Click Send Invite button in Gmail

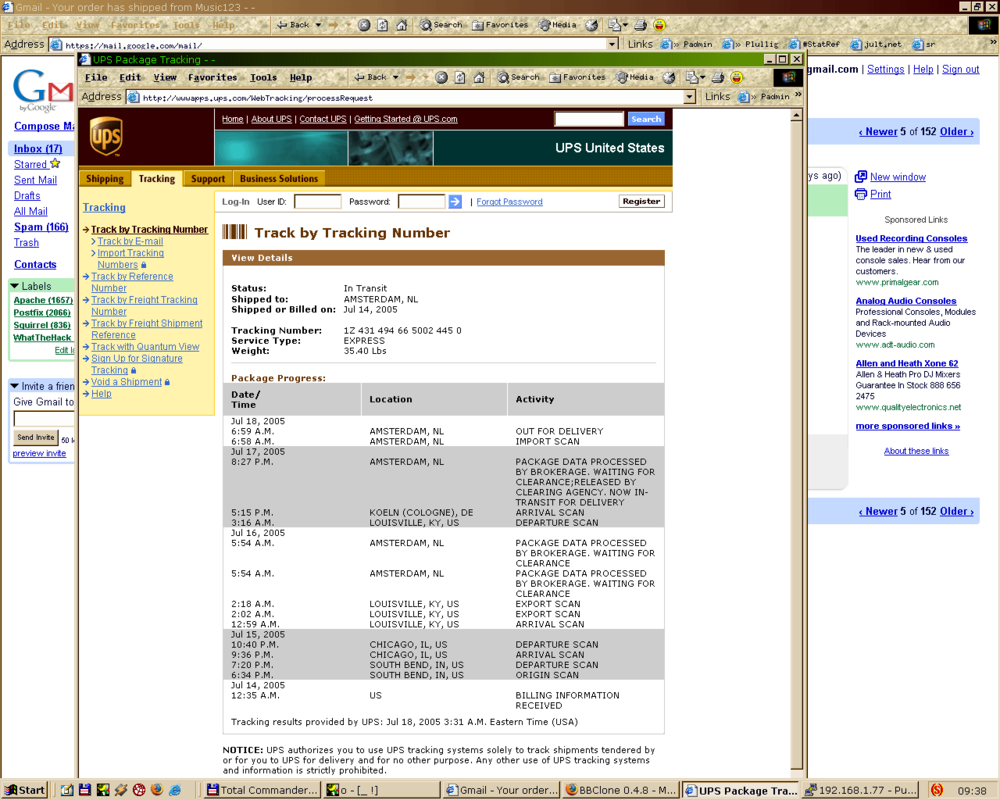36,437
